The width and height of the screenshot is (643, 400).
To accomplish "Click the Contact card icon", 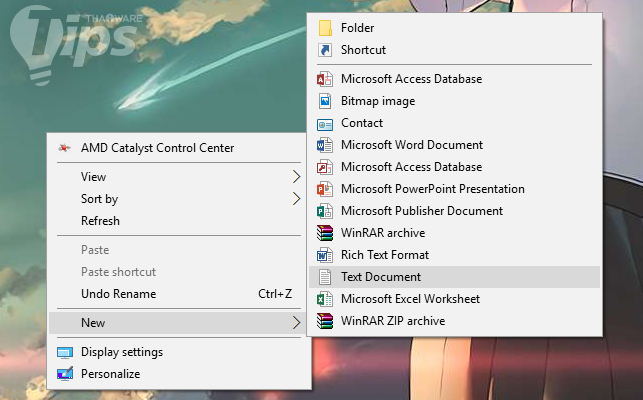I will 324,123.
